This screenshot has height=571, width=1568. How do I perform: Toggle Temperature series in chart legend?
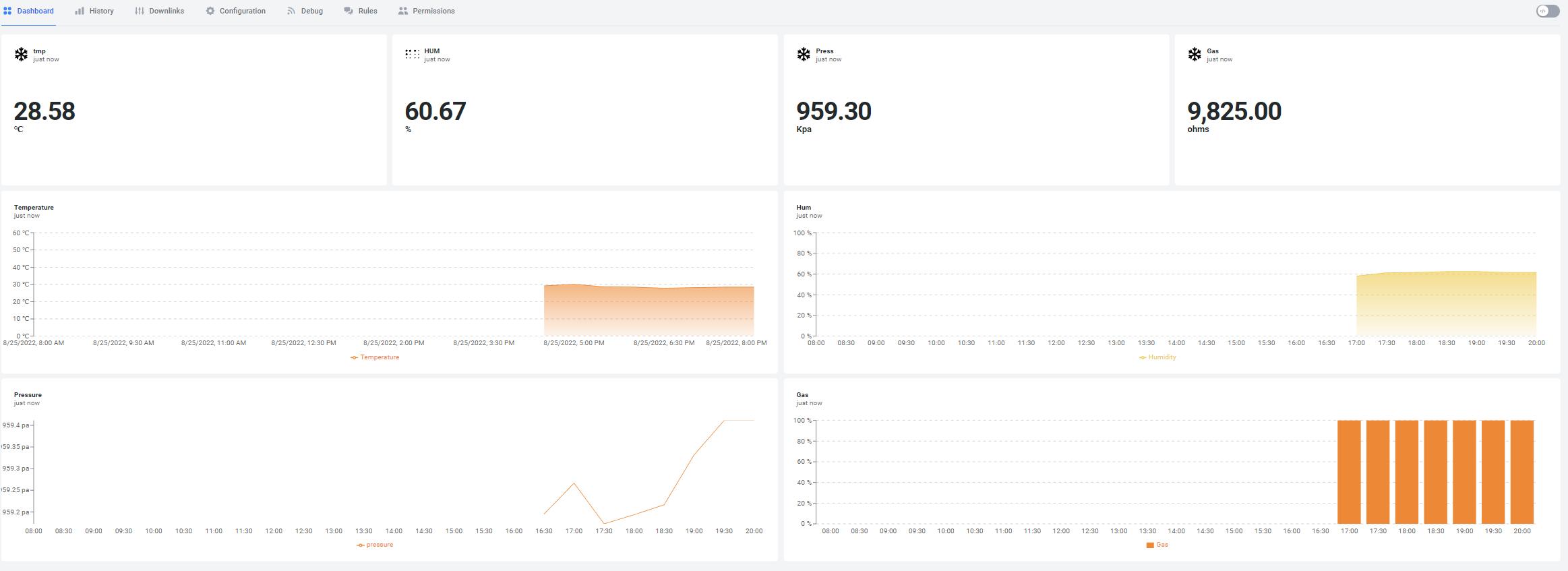[375, 357]
